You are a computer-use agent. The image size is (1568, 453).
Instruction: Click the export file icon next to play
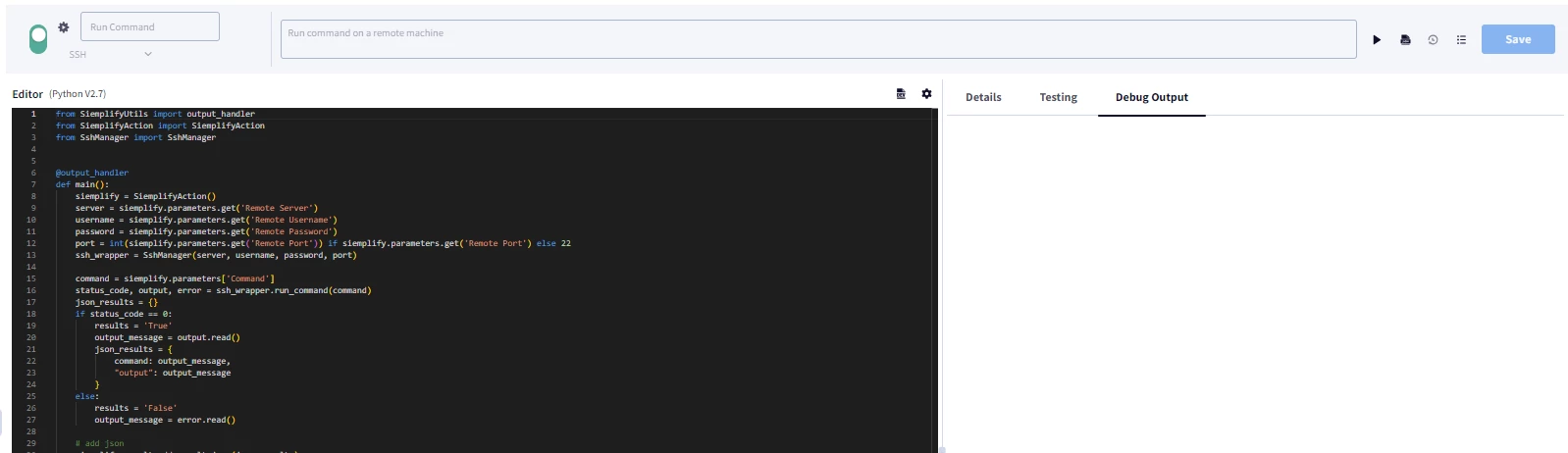pos(1405,40)
